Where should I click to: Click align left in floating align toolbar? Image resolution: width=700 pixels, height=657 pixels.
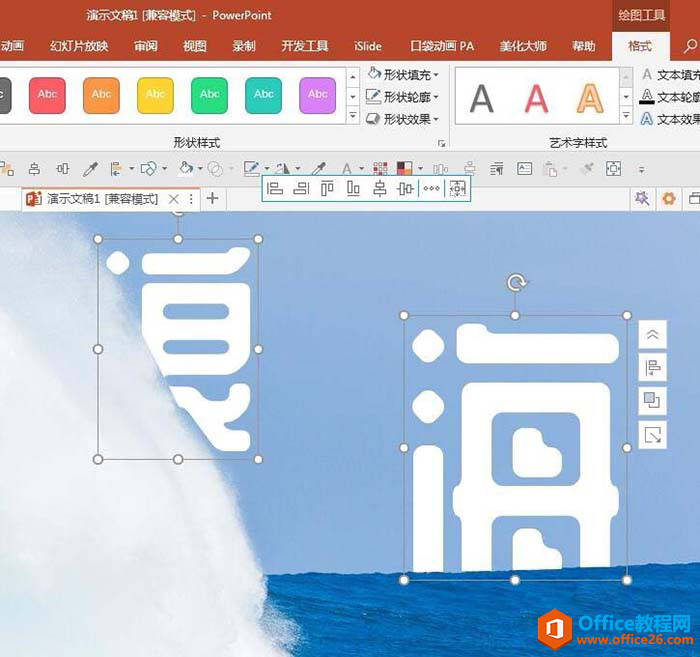pyautogui.click(x=275, y=189)
